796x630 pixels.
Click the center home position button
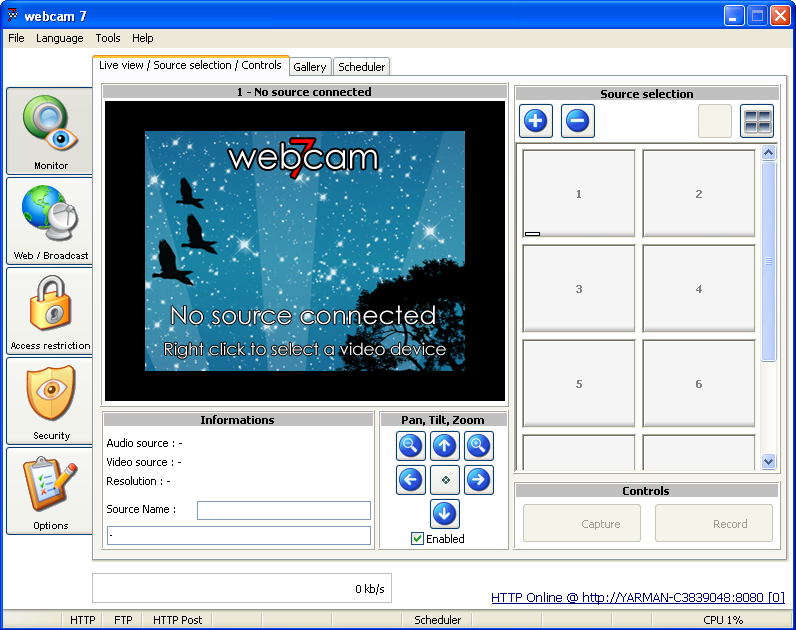[445, 480]
